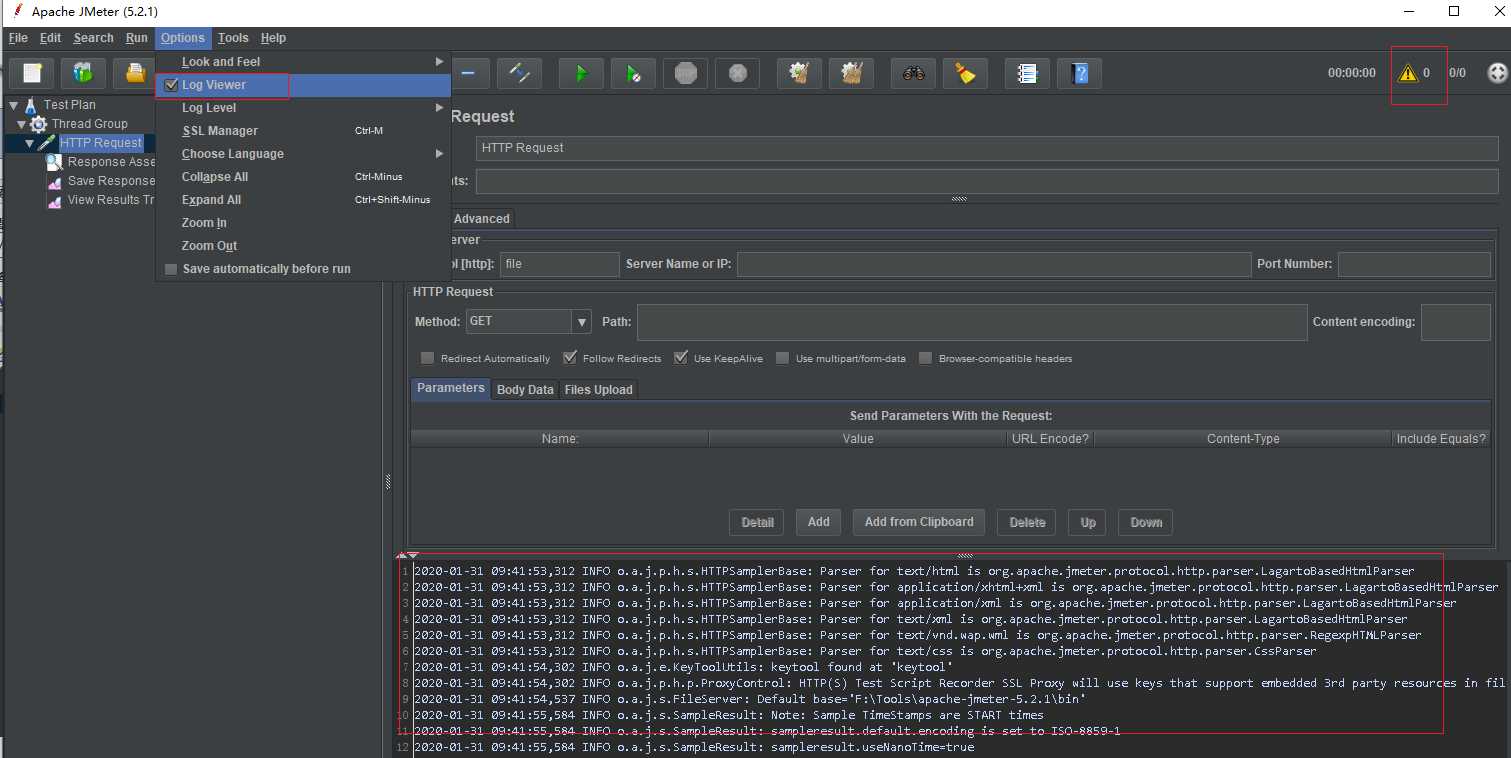This screenshot has width=1511, height=758.
Task: Collapse the HTTP Request tree node
Action: [x=30, y=143]
